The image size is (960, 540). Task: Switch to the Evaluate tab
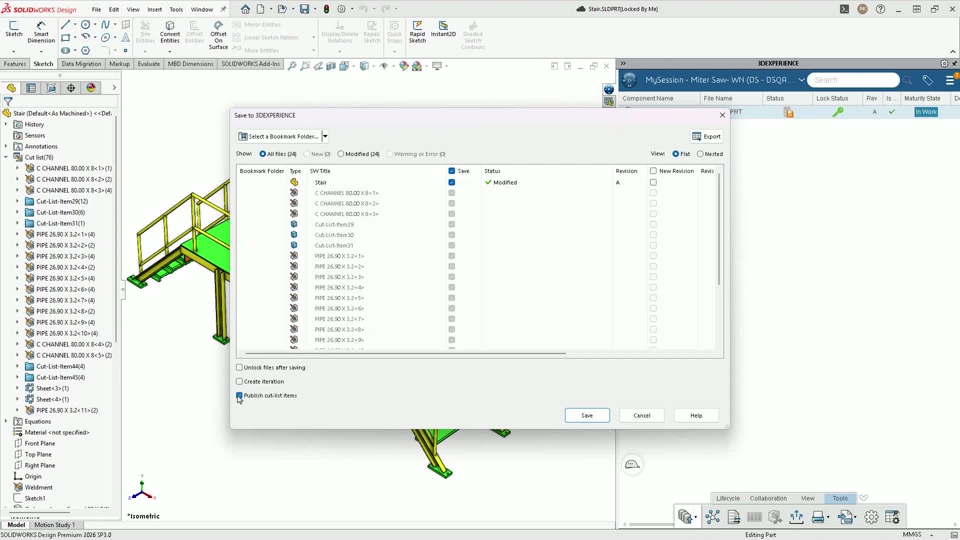[x=148, y=64]
